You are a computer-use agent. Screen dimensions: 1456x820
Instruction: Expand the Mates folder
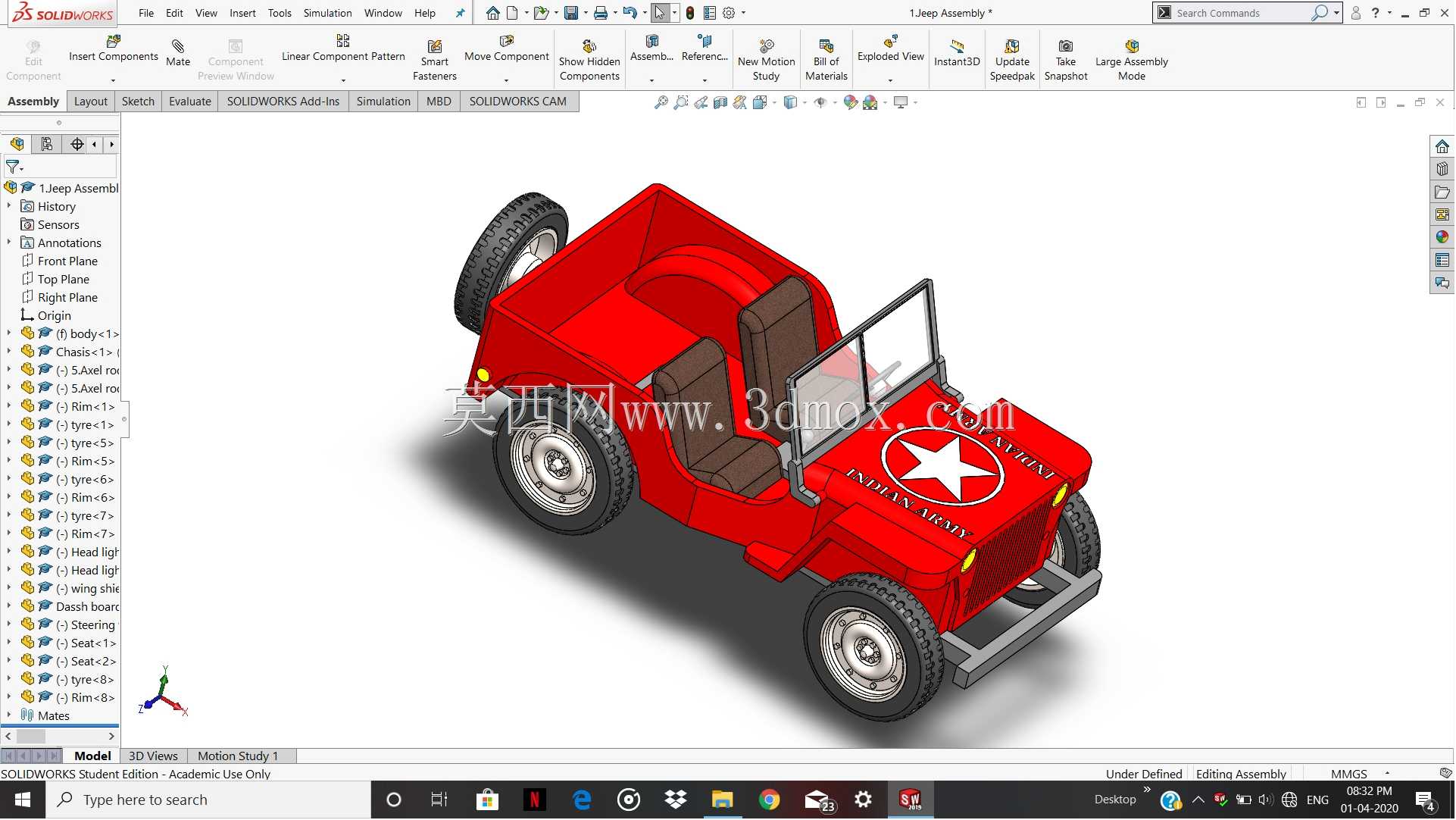[9, 715]
